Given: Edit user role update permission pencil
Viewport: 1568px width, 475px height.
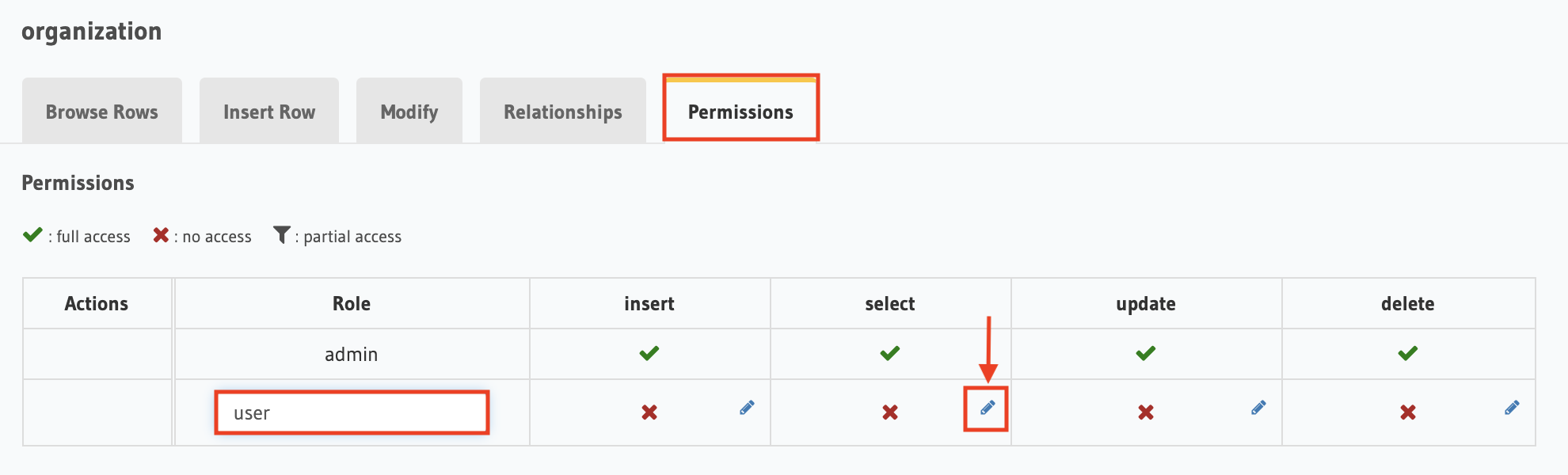Looking at the screenshot, I should pyautogui.click(x=1258, y=408).
